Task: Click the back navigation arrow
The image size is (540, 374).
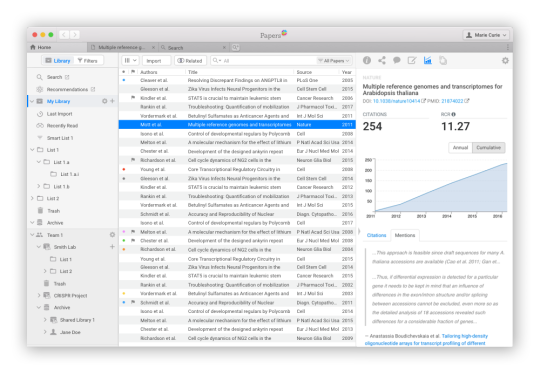Action: click(64, 34)
